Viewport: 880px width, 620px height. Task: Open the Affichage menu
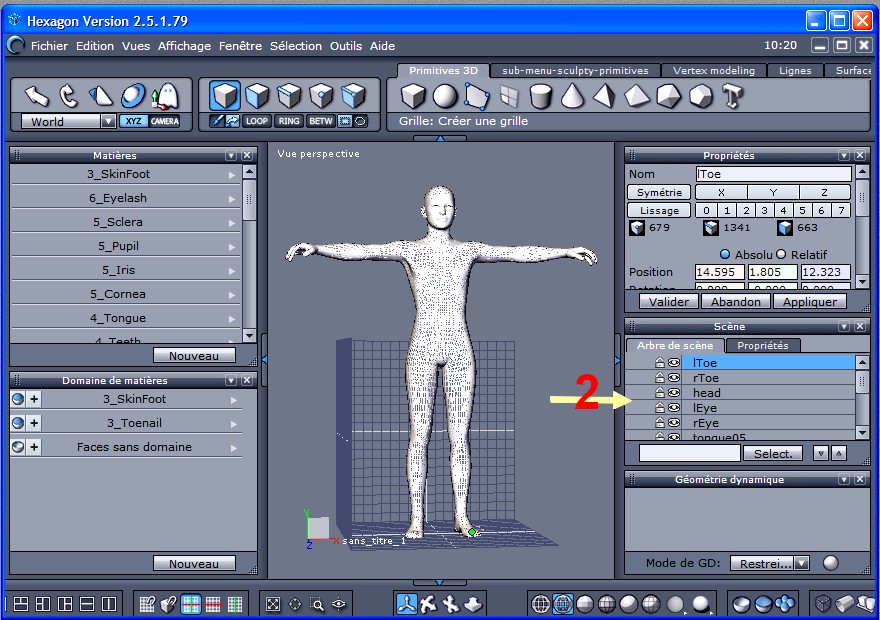click(184, 46)
